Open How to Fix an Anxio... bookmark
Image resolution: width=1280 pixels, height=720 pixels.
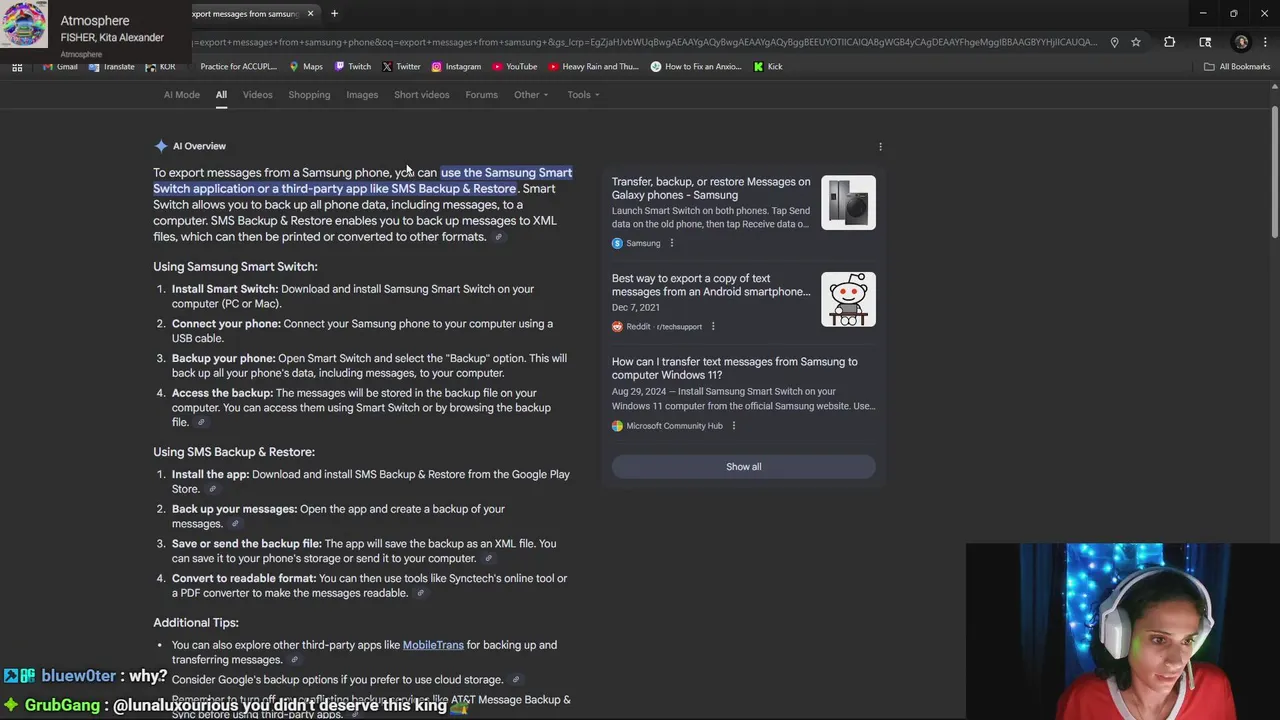click(696, 67)
